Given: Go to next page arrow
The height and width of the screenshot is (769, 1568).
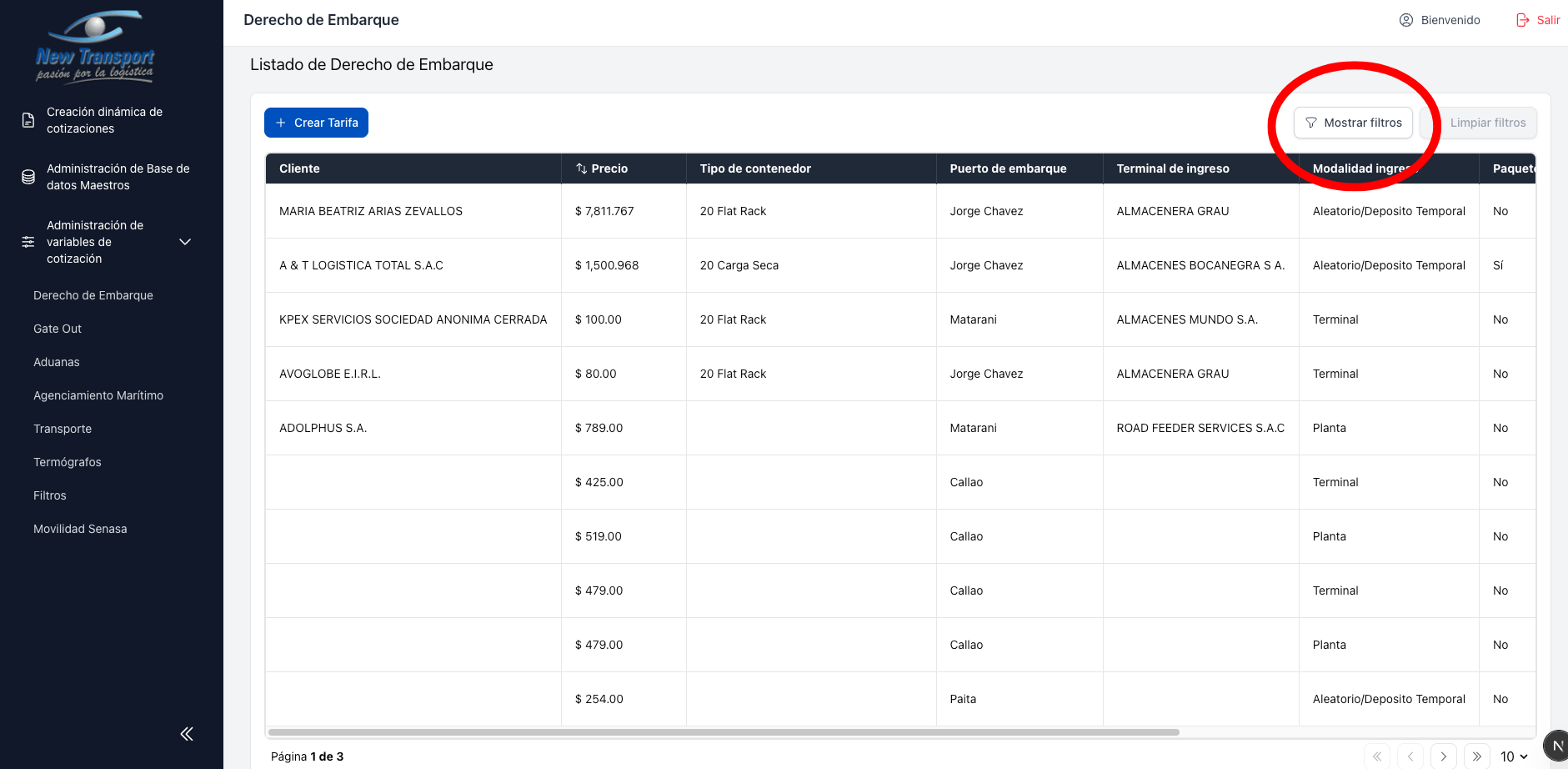Looking at the screenshot, I should [1443, 756].
